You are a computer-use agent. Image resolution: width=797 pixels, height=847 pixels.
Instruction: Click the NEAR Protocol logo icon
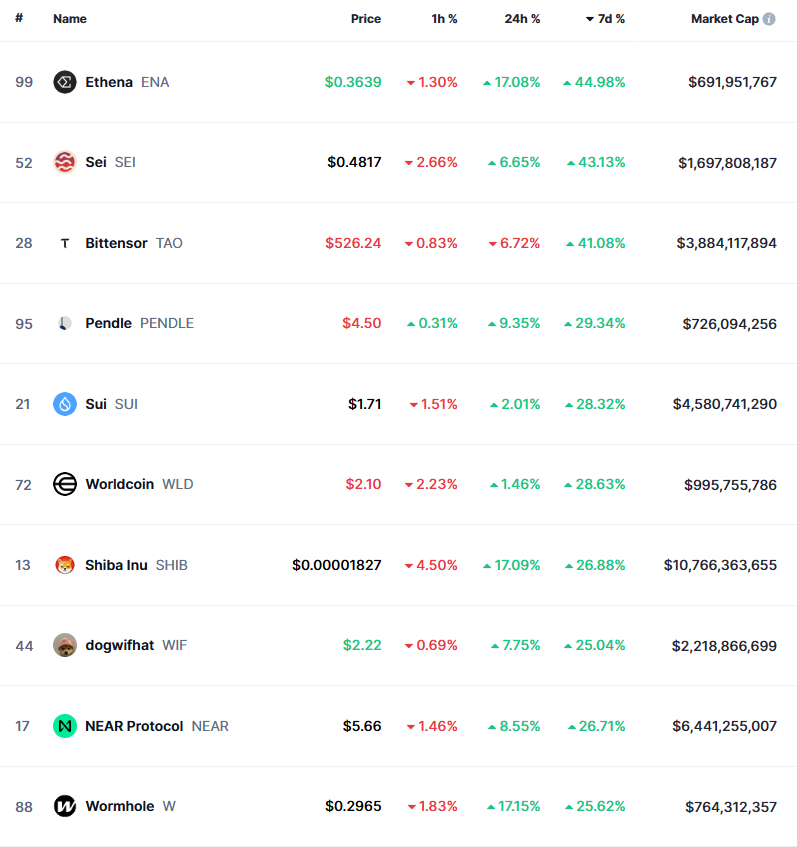pyautogui.click(x=65, y=726)
